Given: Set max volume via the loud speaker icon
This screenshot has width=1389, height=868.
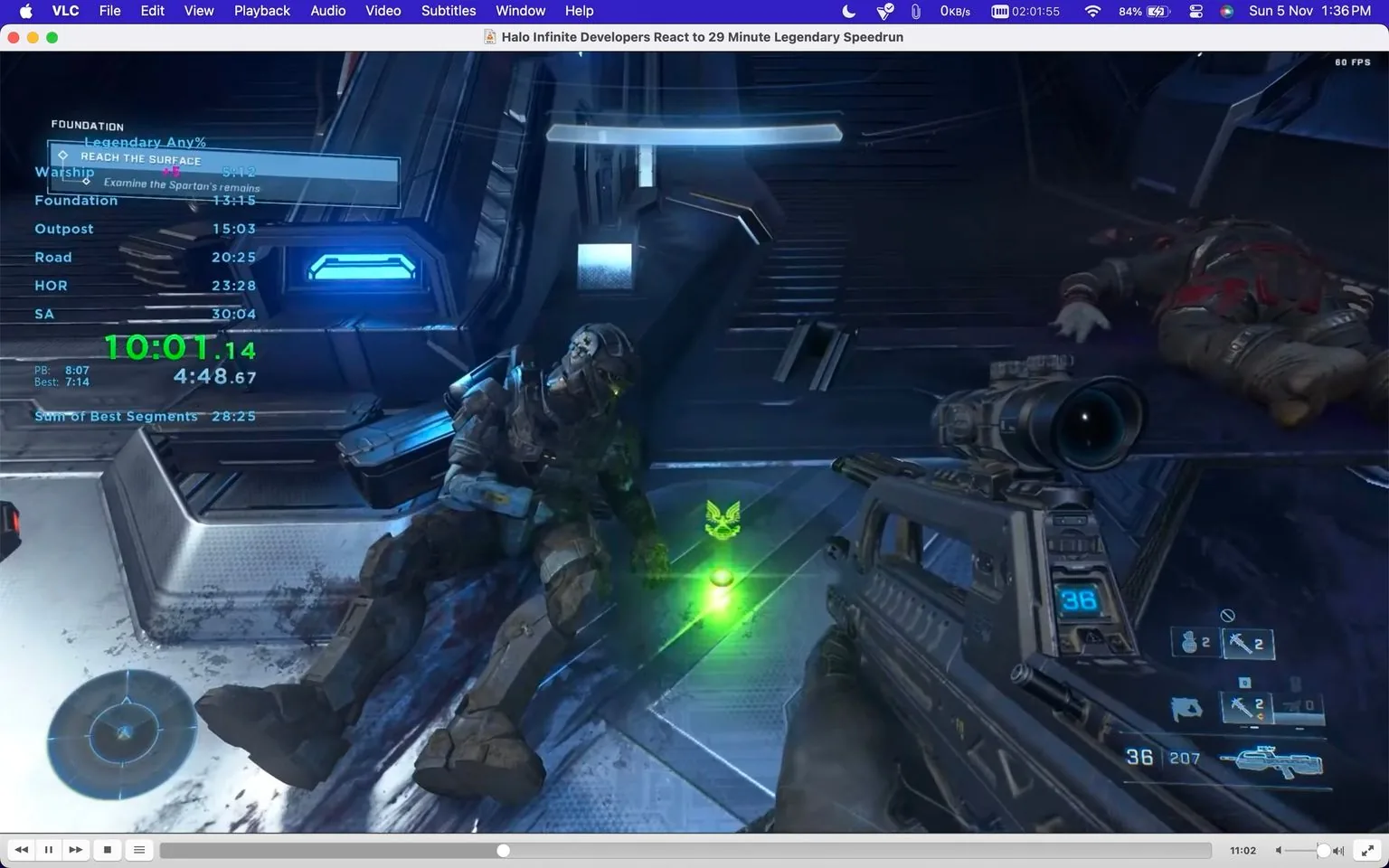Looking at the screenshot, I should 1336,850.
